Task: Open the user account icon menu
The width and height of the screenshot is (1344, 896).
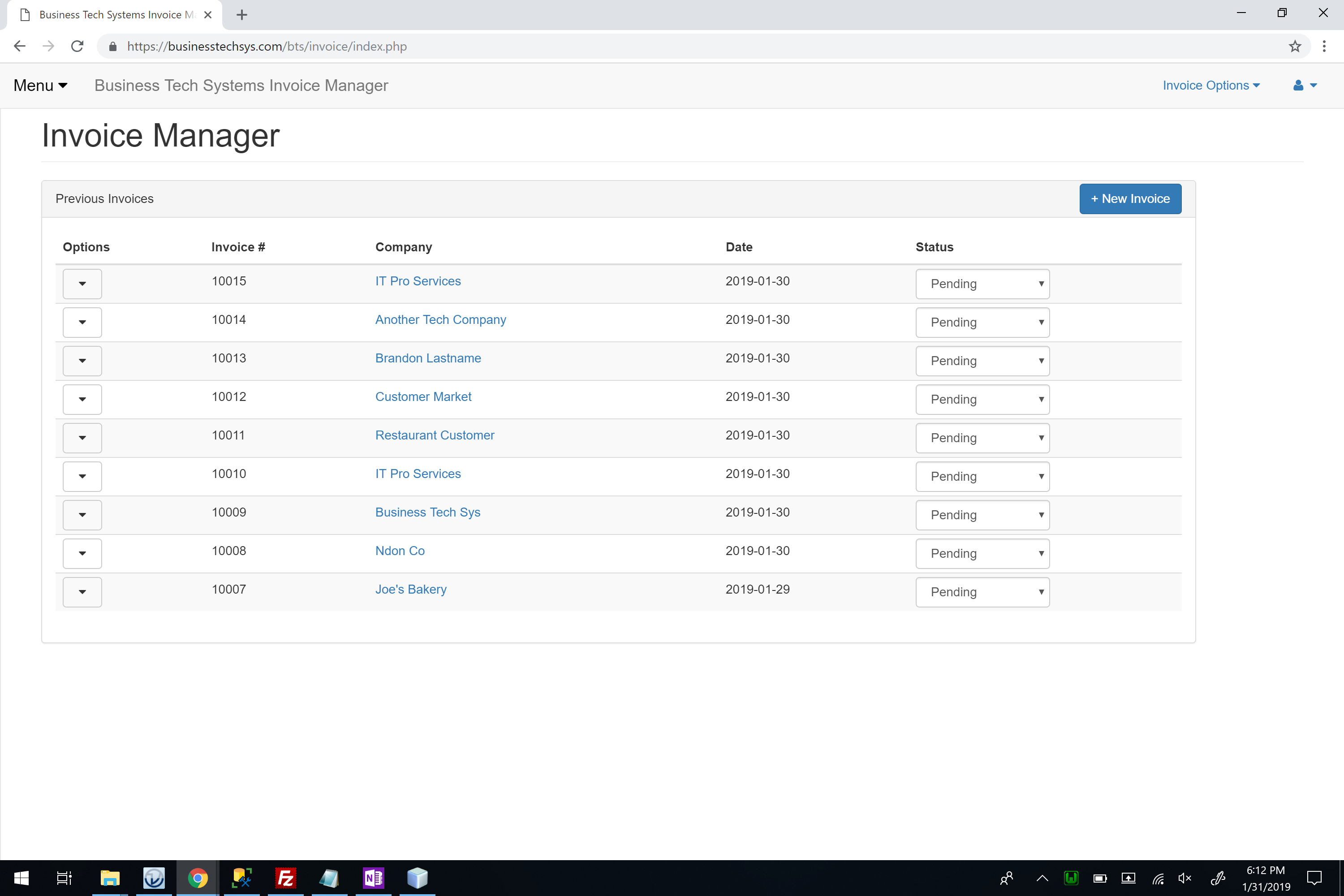Action: pyautogui.click(x=1304, y=86)
